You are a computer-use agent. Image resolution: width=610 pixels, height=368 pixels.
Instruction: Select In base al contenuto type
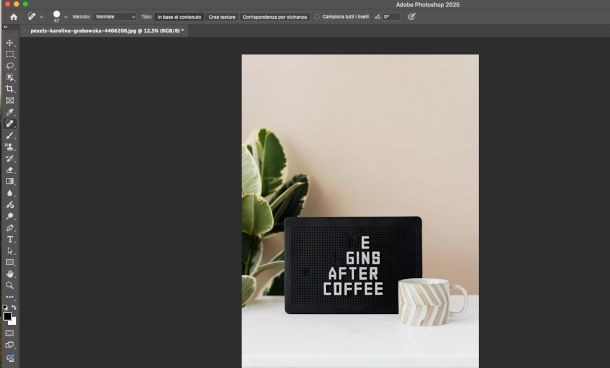[179, 17]
